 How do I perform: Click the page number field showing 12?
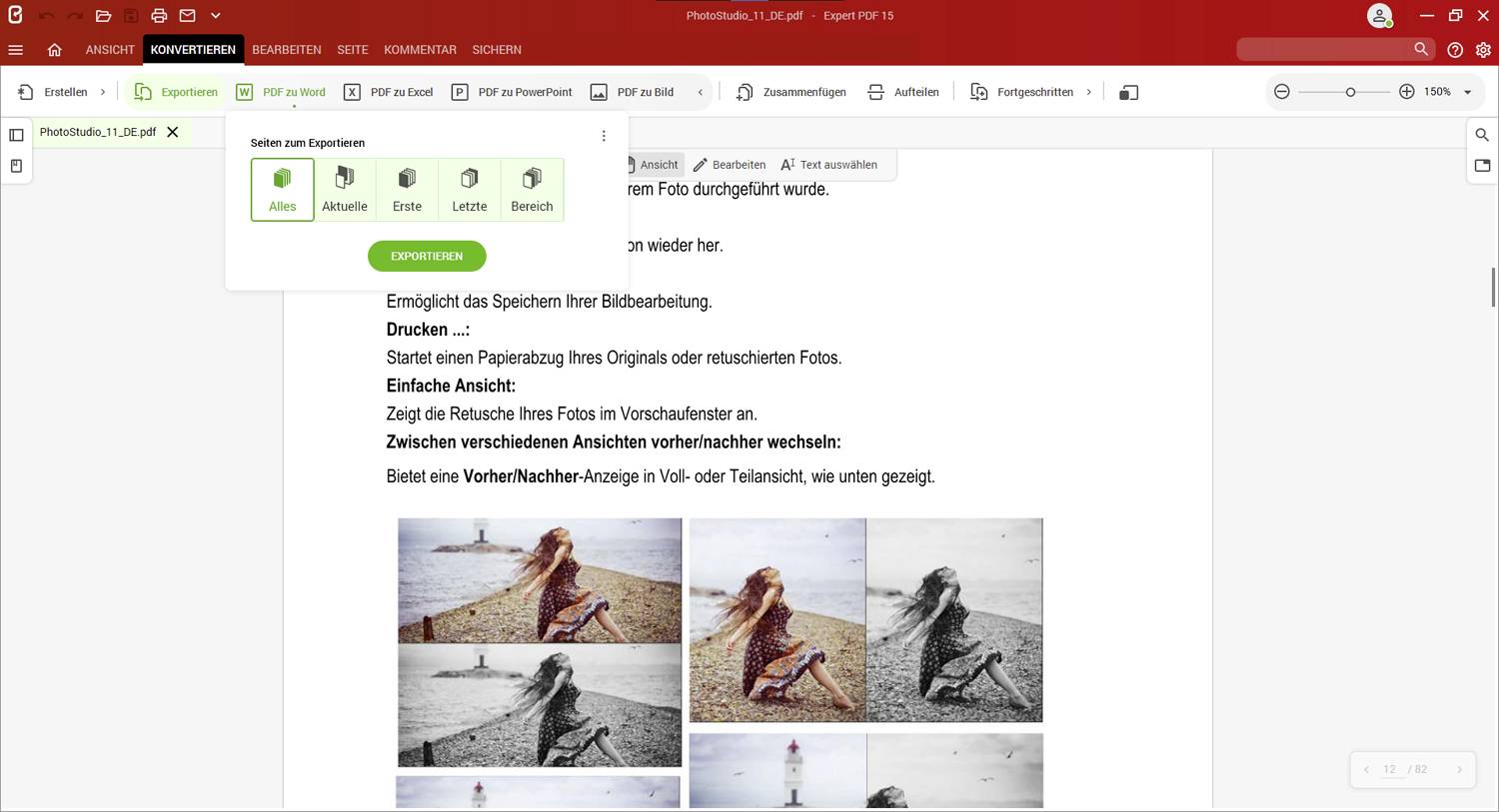pos(1390,769)
